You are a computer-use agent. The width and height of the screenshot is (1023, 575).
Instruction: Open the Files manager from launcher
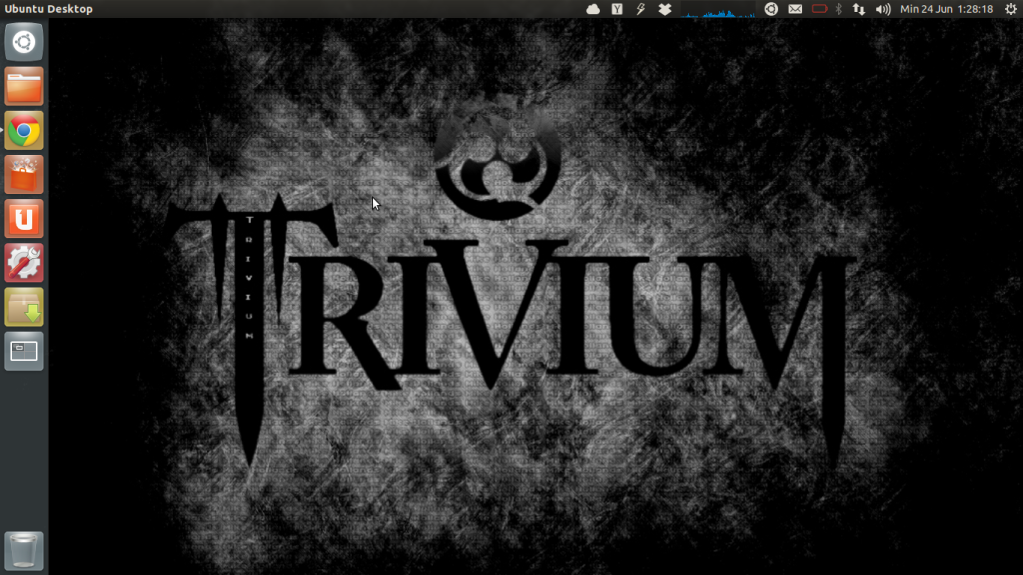pyautogui.click(x=24, y=86)
